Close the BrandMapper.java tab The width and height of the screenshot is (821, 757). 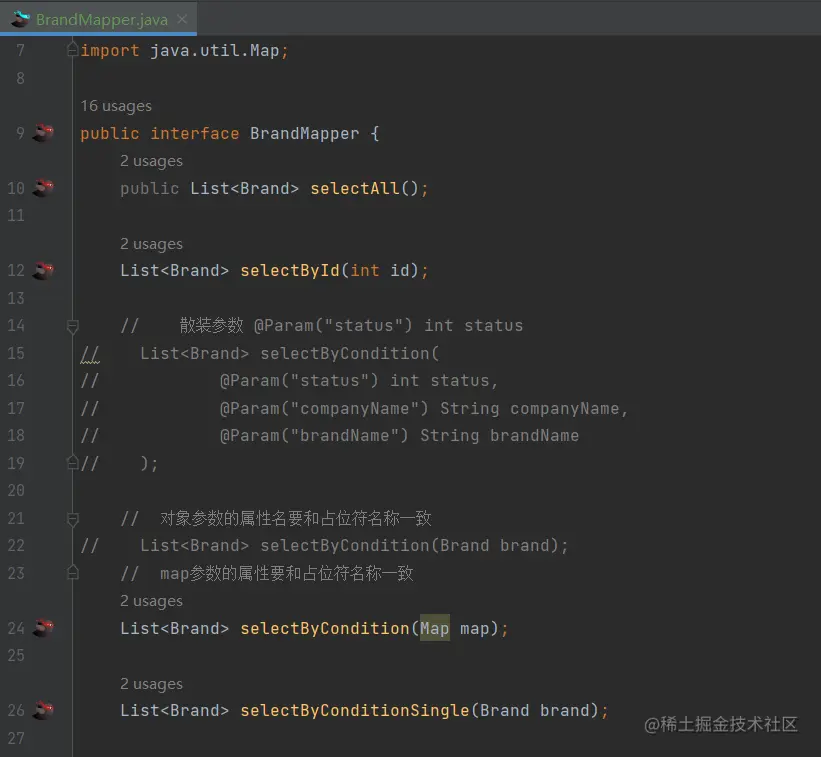click(182, 19)
